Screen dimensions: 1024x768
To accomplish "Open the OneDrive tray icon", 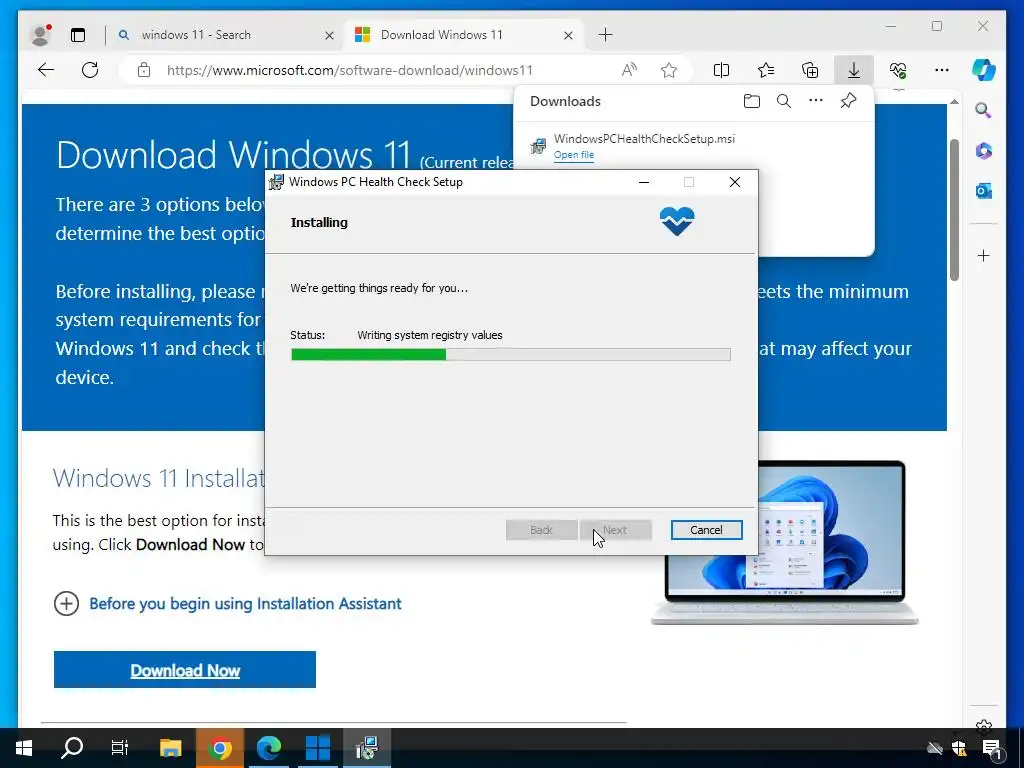I will tap(935, 748).
